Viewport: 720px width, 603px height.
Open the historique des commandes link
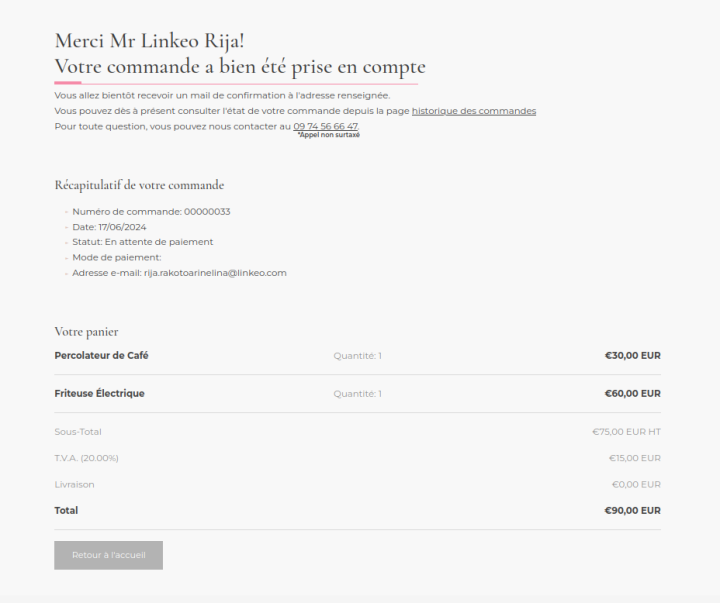[x=474, y=111]
